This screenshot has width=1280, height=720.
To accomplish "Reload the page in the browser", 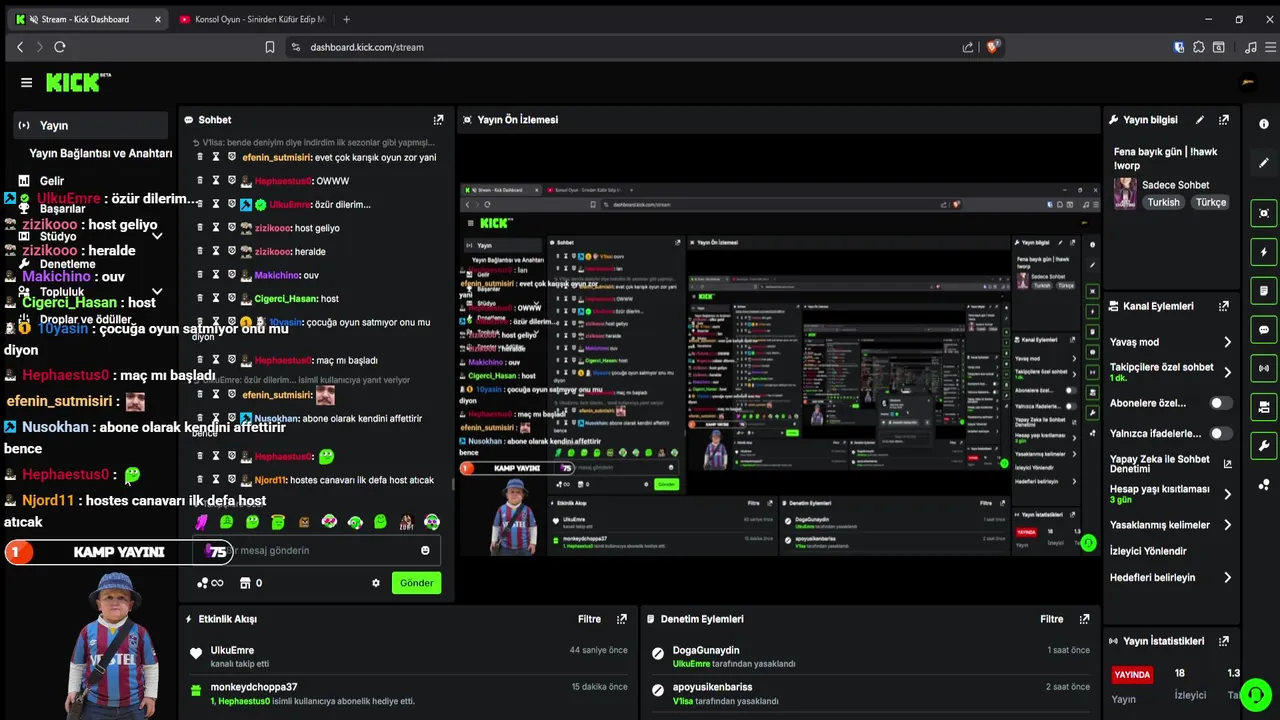I will click(60, 47).
